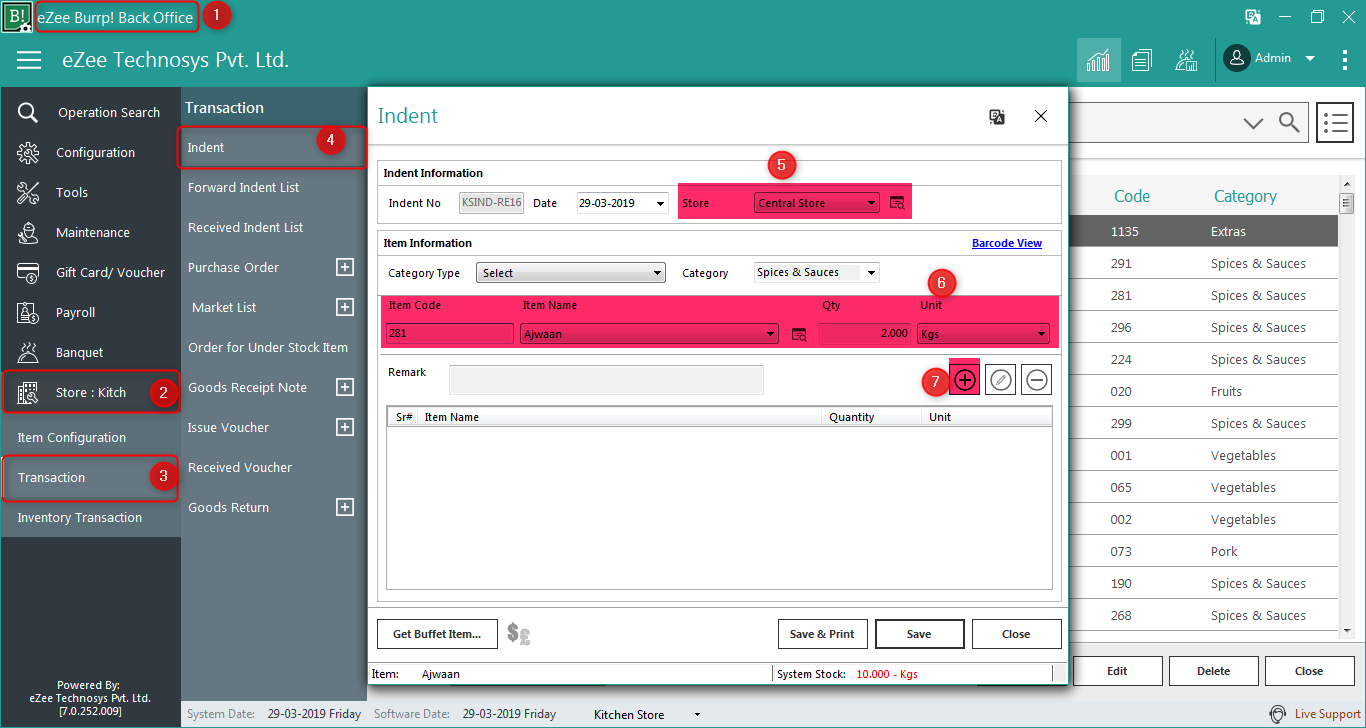Open the Item Name dropdown Ajwaan
Screen dimensions: 1366x728
[649, 334]
